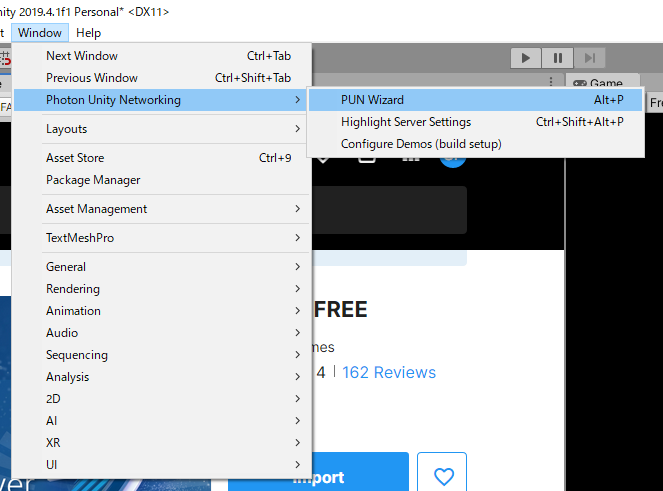Expand Asset Management submenu

click(162, 209)
